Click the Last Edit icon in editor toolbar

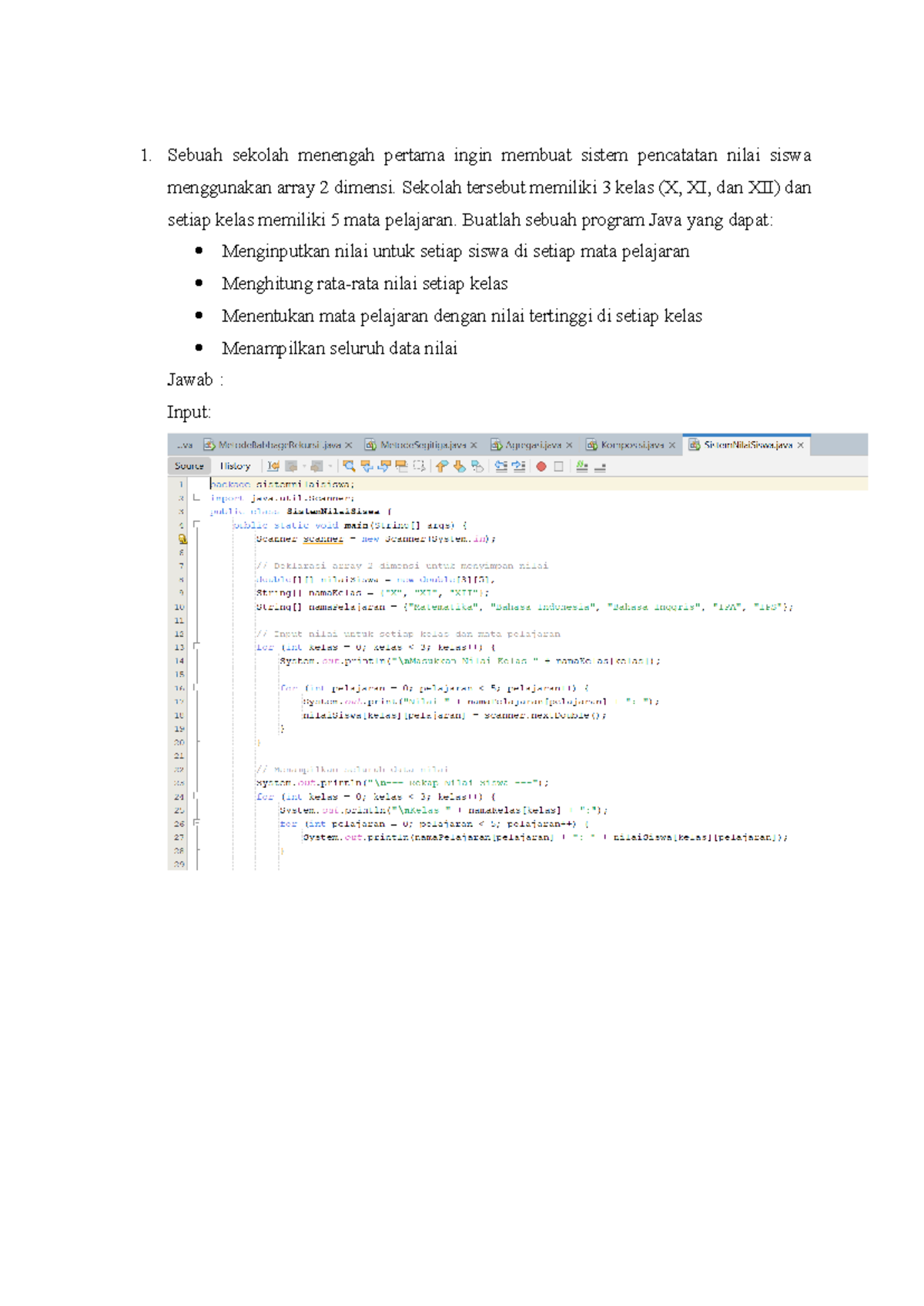point(273,466)
